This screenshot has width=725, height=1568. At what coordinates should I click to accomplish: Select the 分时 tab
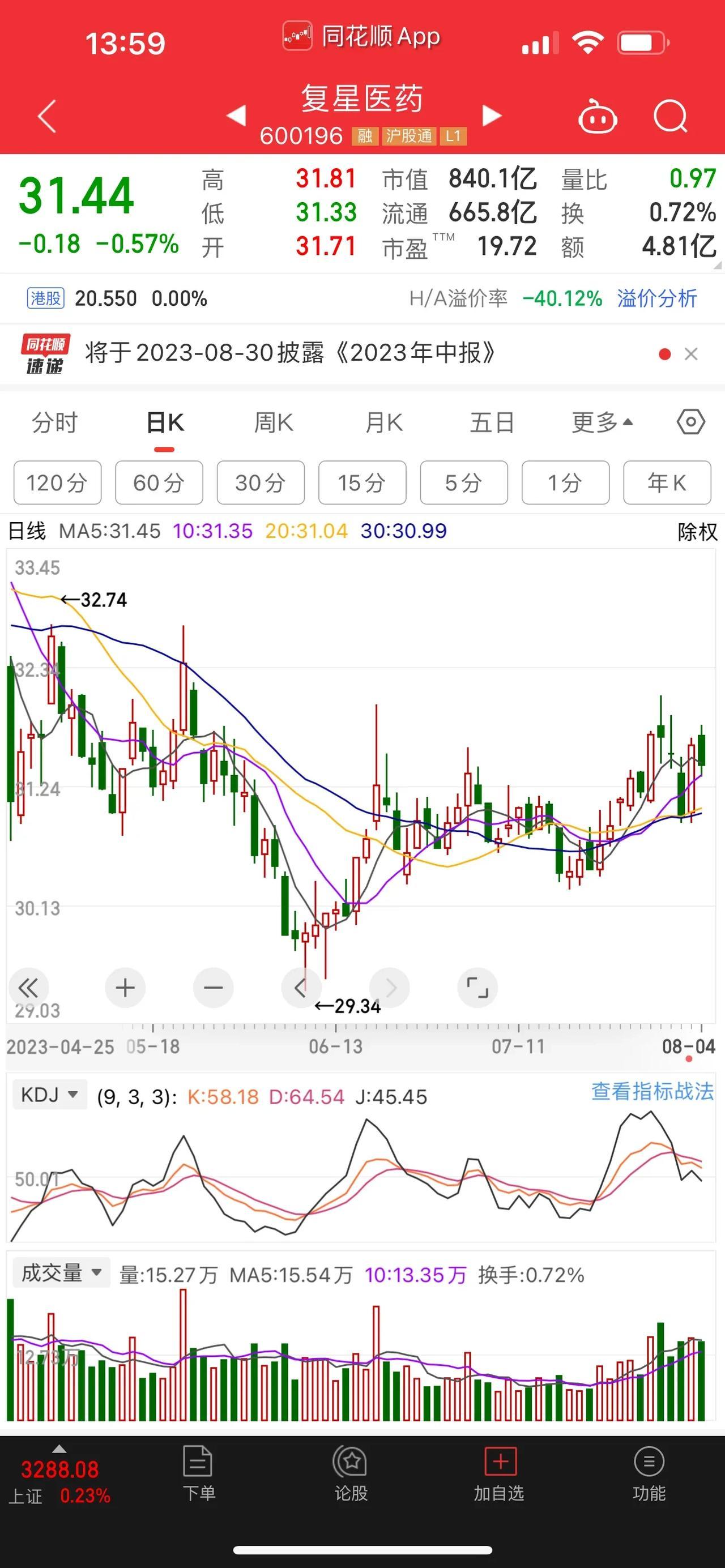pos(55,422)
